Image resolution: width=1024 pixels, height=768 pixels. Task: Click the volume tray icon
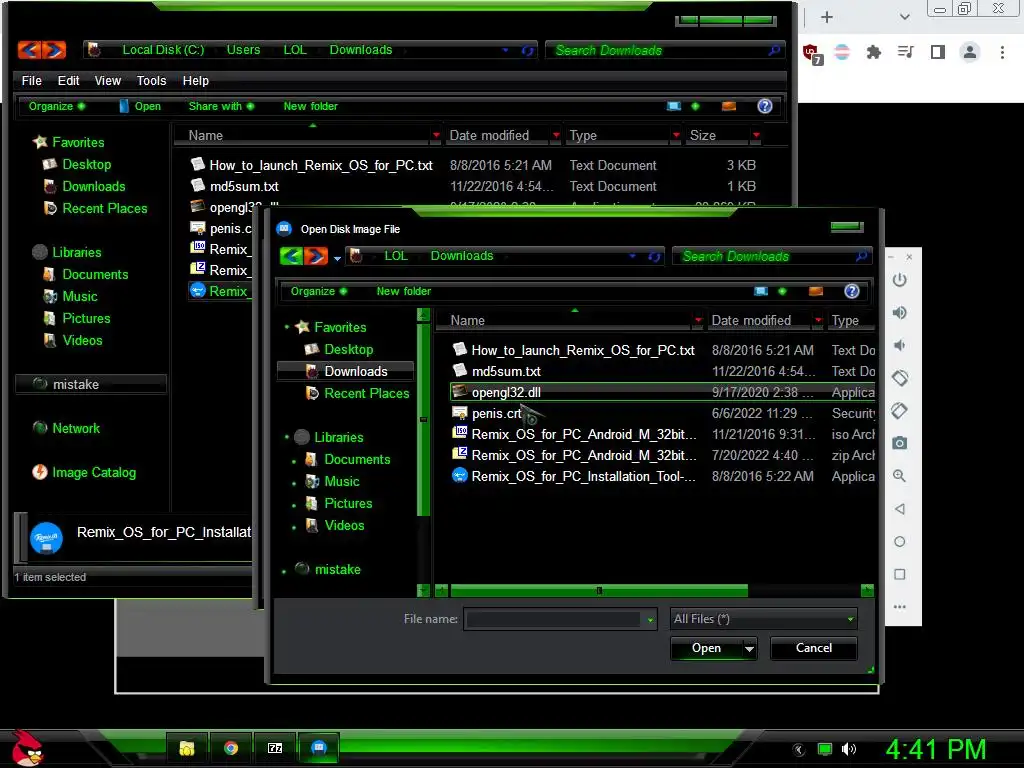[848, 749]
